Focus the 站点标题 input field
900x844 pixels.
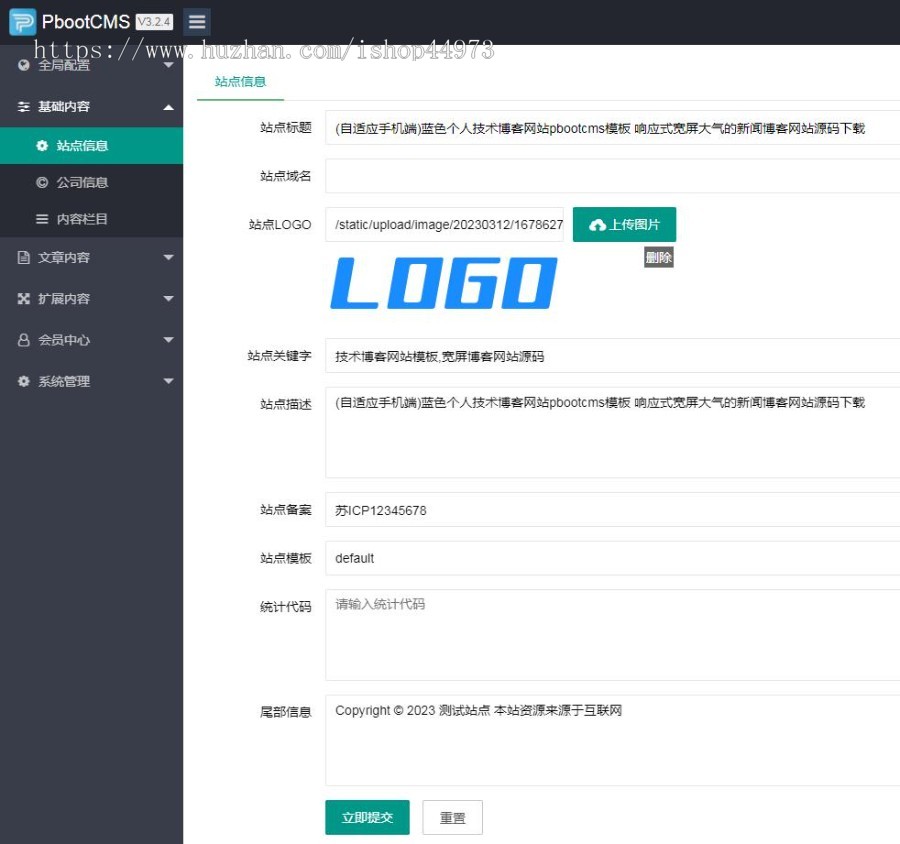(x=612, y=128)
